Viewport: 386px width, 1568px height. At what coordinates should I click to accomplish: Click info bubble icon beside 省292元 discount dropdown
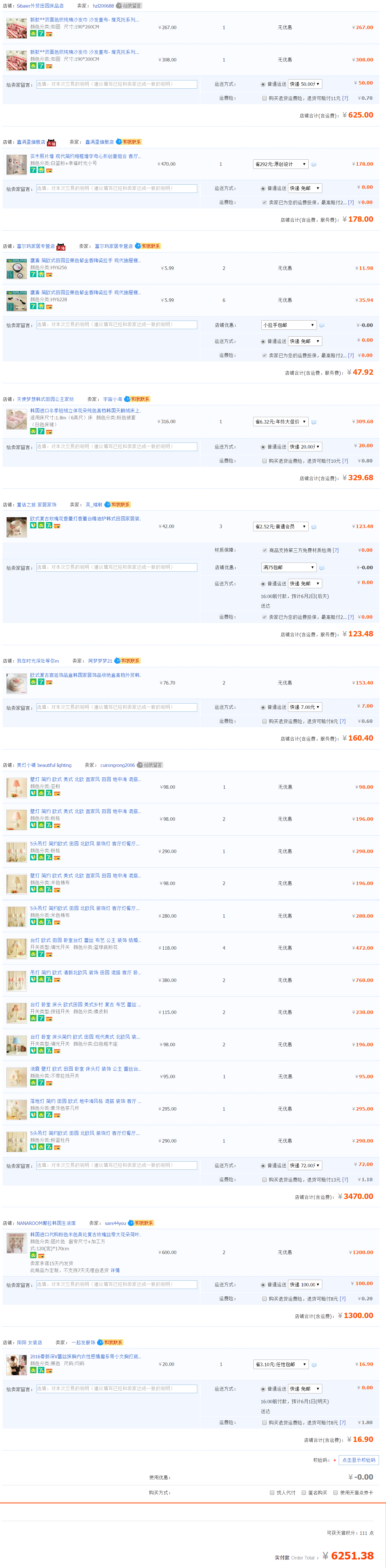(313, 164)
